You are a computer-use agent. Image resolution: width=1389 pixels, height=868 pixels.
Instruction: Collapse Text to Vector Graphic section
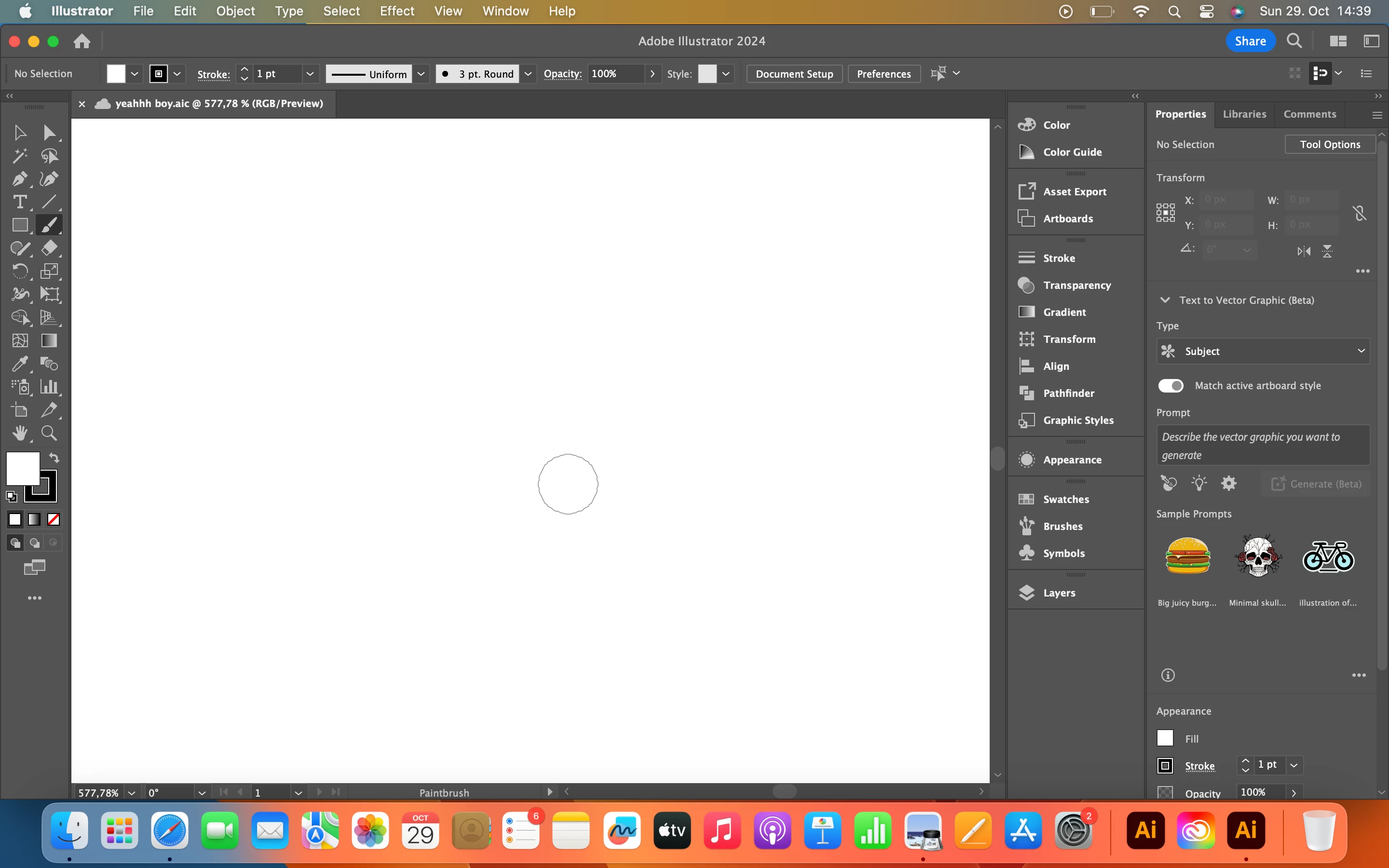[1165, 300]
